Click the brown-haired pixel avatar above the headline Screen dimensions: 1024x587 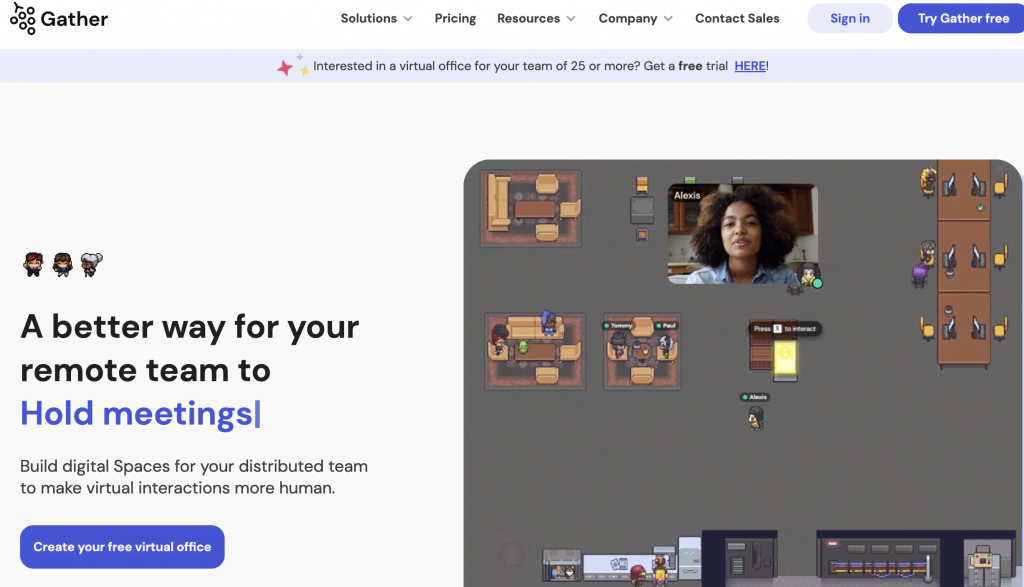coord(33,264)
